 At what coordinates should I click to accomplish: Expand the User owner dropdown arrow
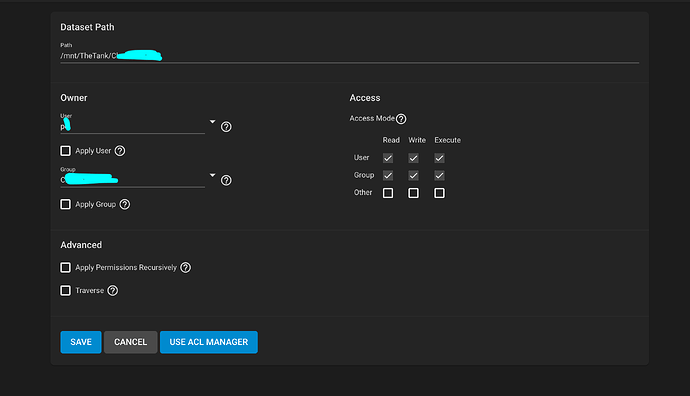point(213,122)
